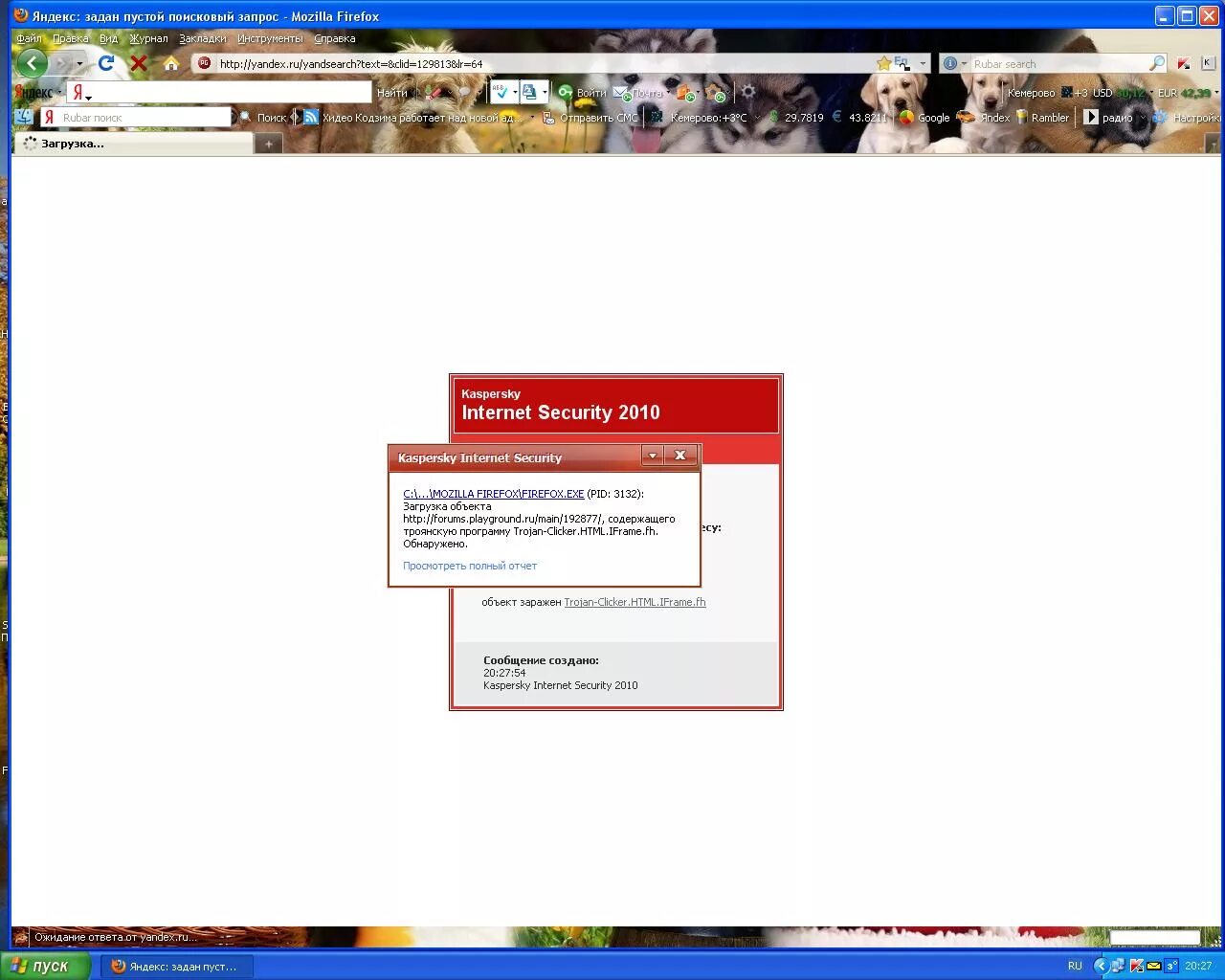Click the Firefox taskbar button Яндекс: задан пуст…
This screenshot has height=980, width=1225.
[x=177, y=966]
